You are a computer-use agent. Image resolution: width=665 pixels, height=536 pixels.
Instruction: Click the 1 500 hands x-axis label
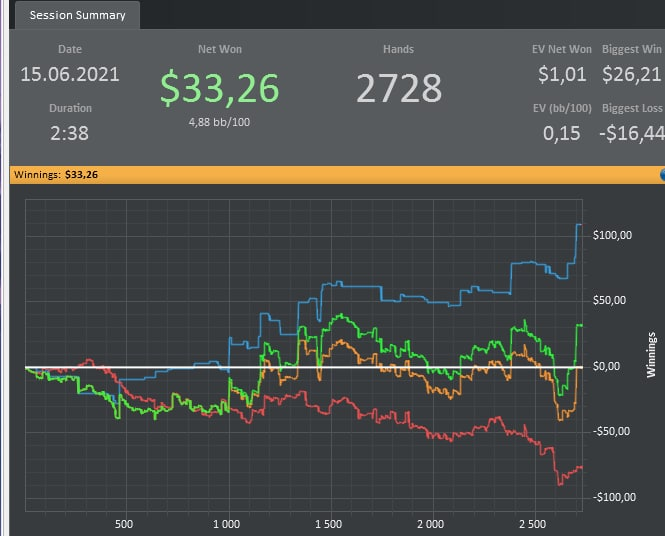coord(328,524)
